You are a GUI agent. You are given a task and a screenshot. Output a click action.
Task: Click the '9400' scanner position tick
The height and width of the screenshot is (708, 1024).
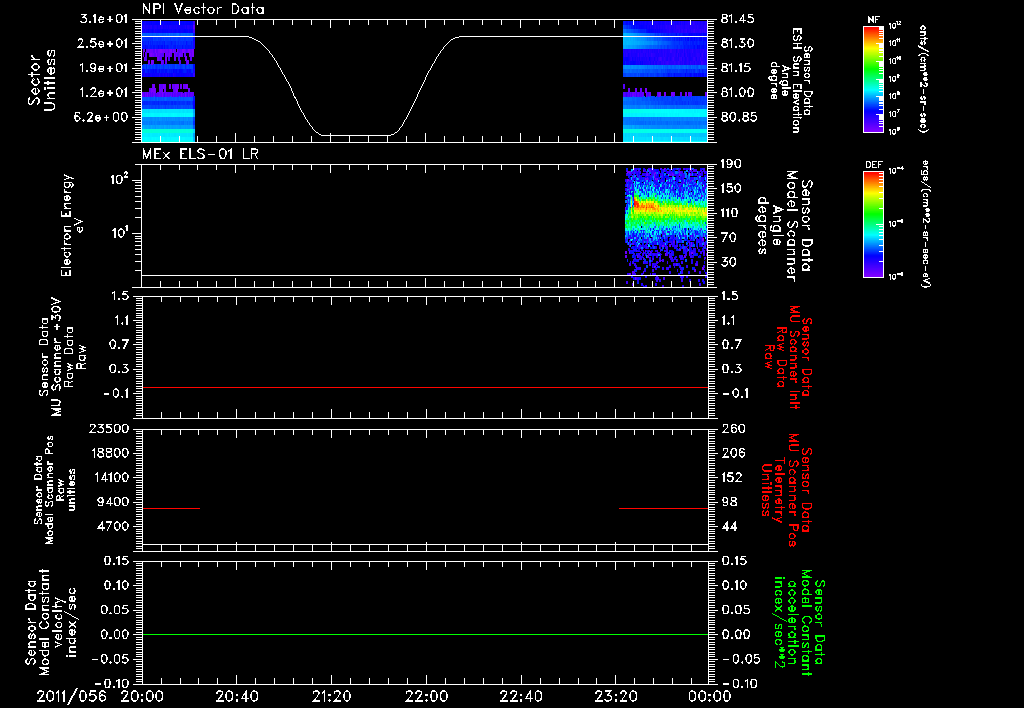tap(112, 502)
